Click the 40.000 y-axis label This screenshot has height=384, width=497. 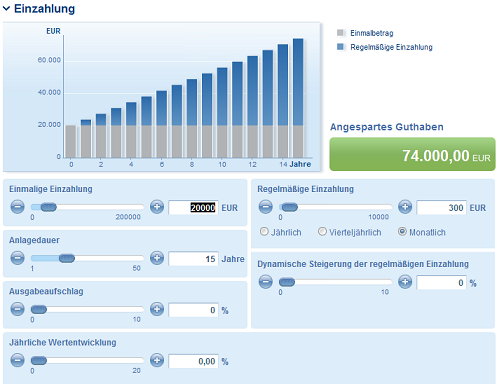pyautogui.click(x=49, y=92)
